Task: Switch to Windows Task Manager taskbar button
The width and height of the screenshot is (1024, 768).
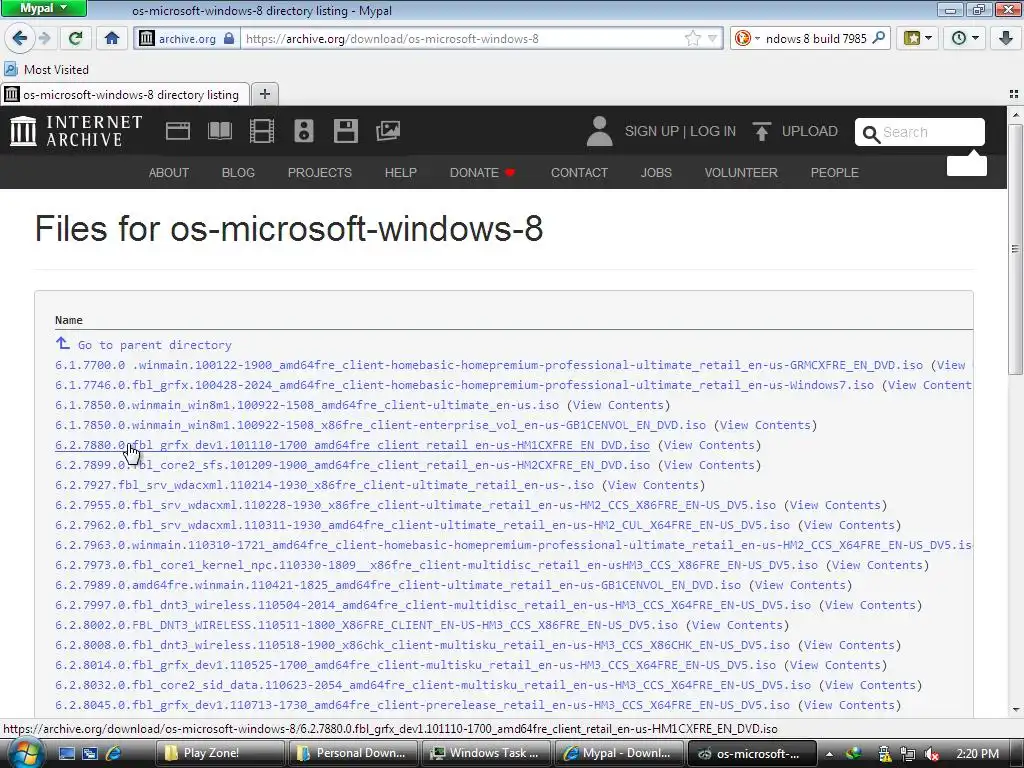Action: tap(485, 753)
